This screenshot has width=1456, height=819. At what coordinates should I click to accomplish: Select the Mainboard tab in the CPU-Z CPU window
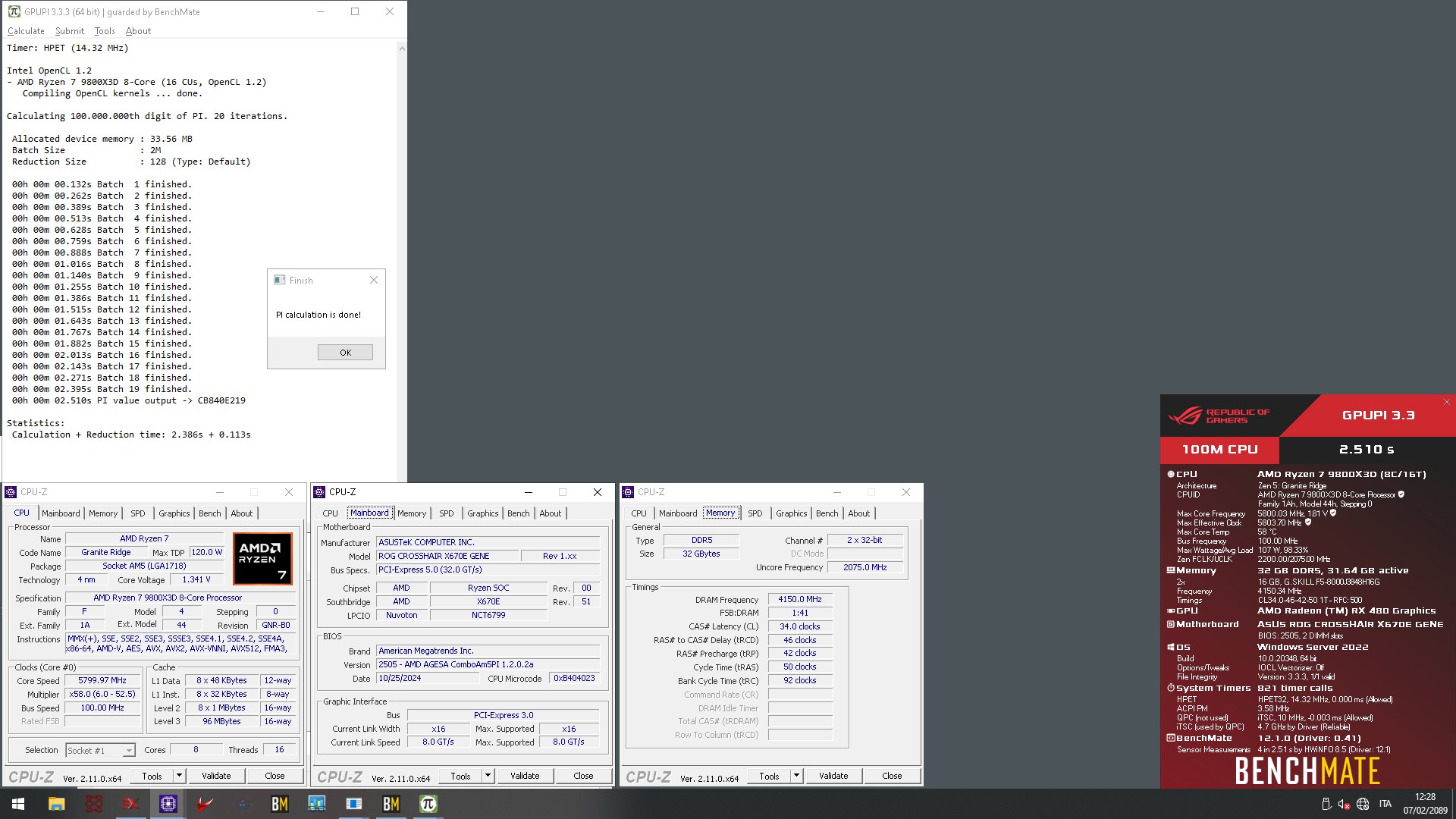pos(61,513)
